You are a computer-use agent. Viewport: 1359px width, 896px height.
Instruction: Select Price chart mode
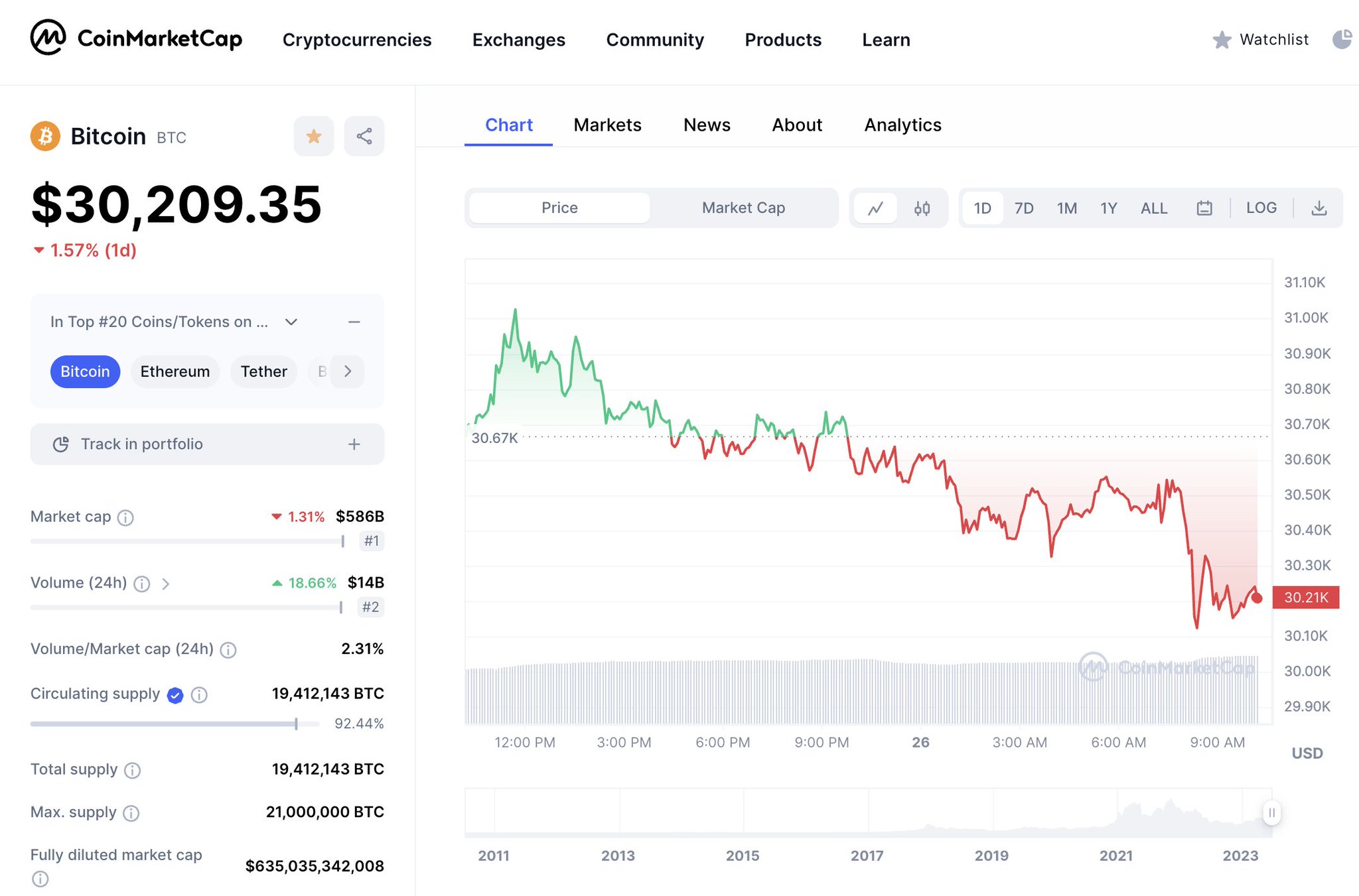(559, 208)
